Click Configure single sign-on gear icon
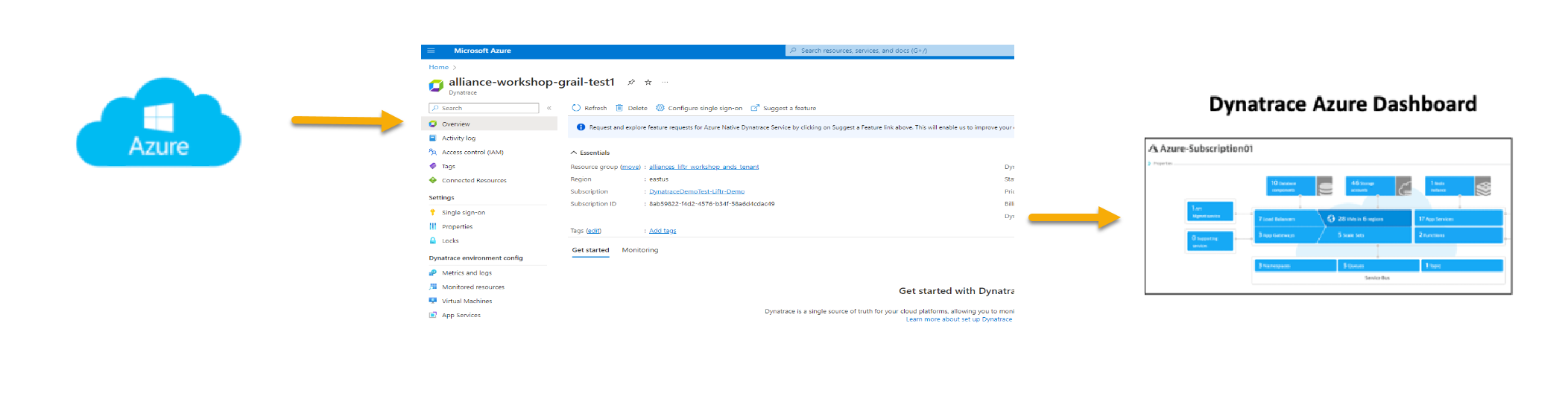The image size is (1568, 396). 660,108
